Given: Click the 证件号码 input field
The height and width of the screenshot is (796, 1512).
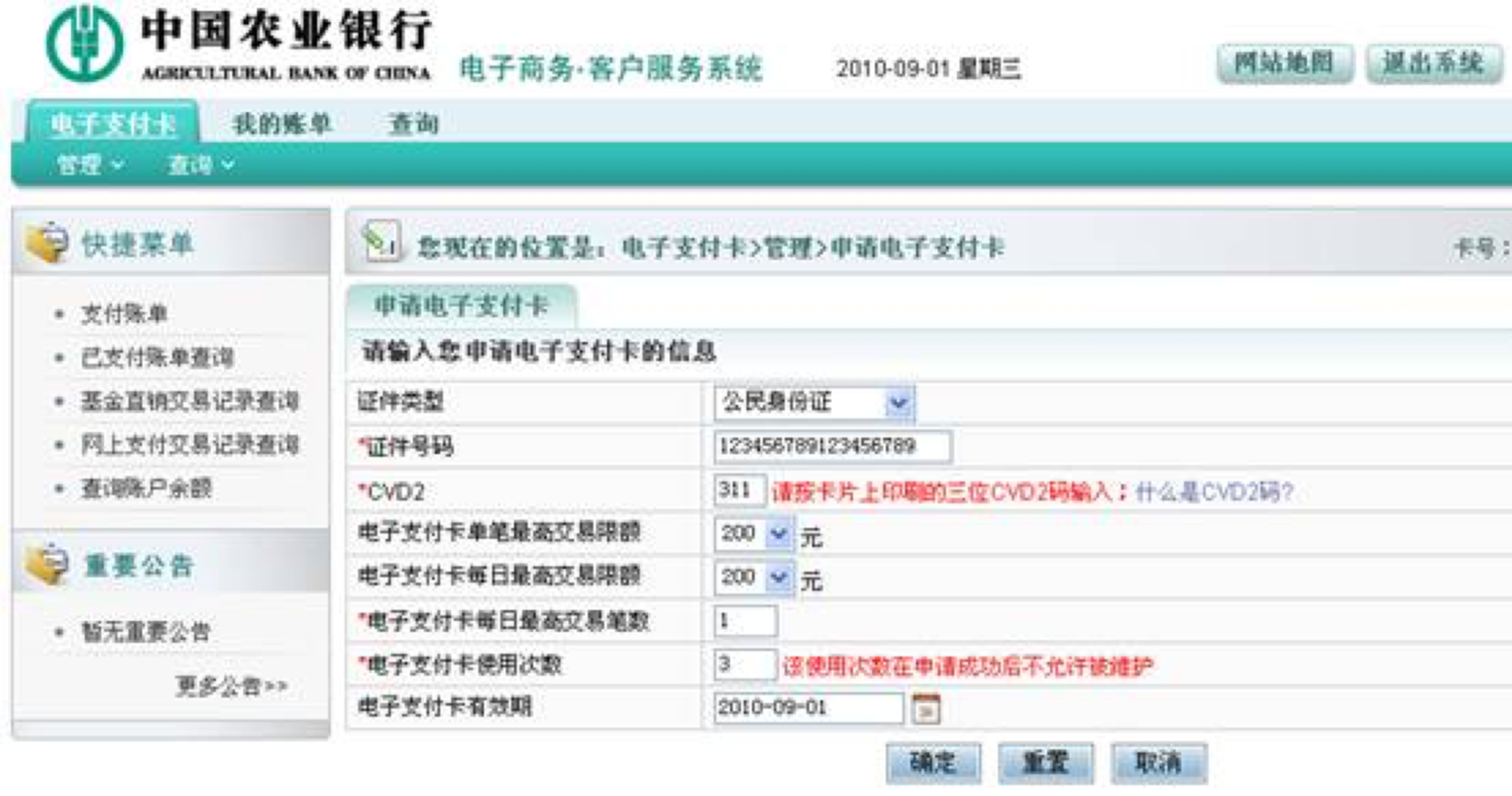Looking at the screenshot, I should click(x=832, y=446).
